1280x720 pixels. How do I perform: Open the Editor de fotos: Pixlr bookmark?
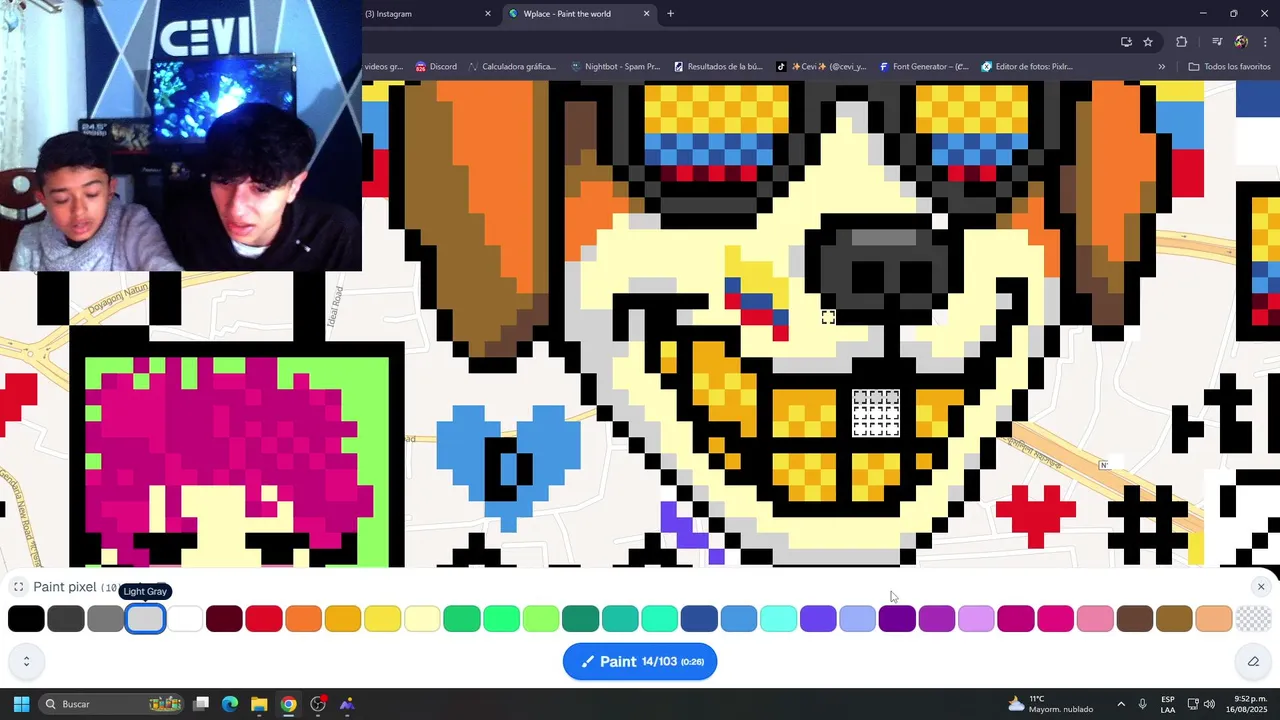click(1027, 67)
